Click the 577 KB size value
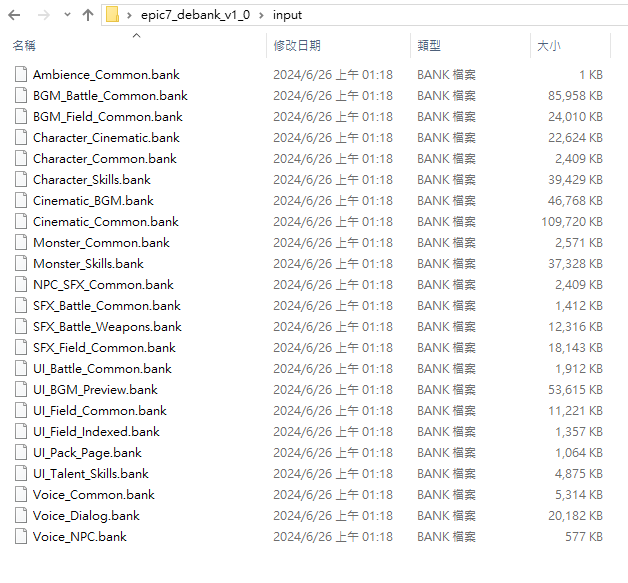Image resolution: width=628 pixels, height=583 pixels. [x=584, y=537]
